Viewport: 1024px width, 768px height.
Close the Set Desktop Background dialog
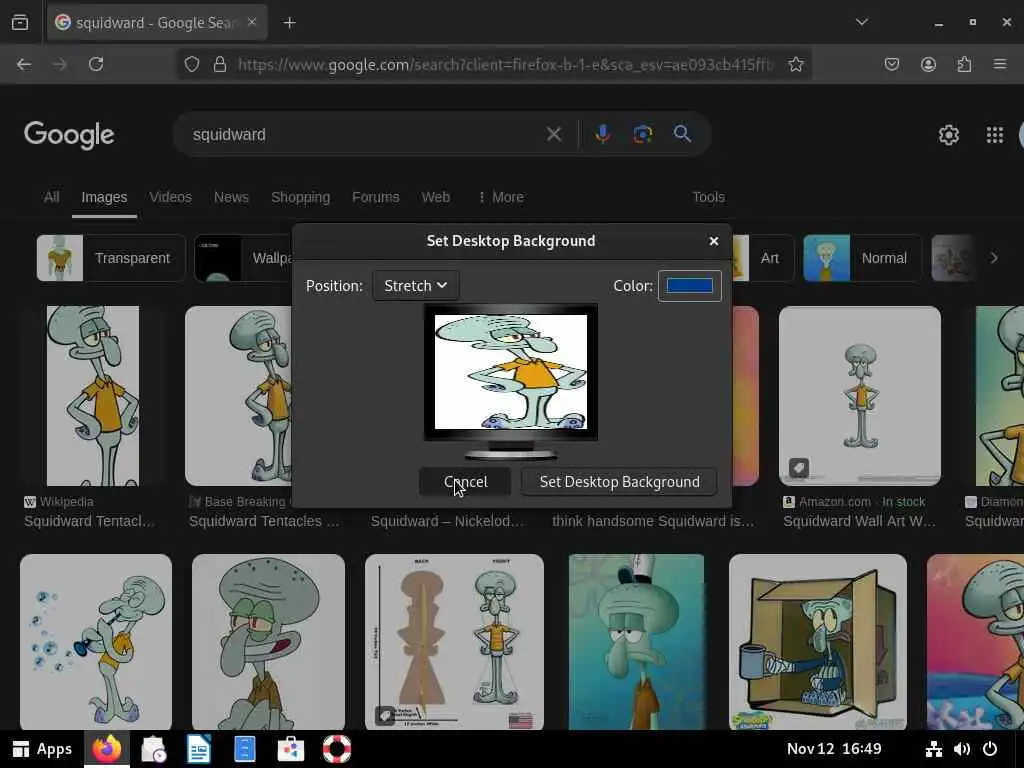[x=714, y=241]
